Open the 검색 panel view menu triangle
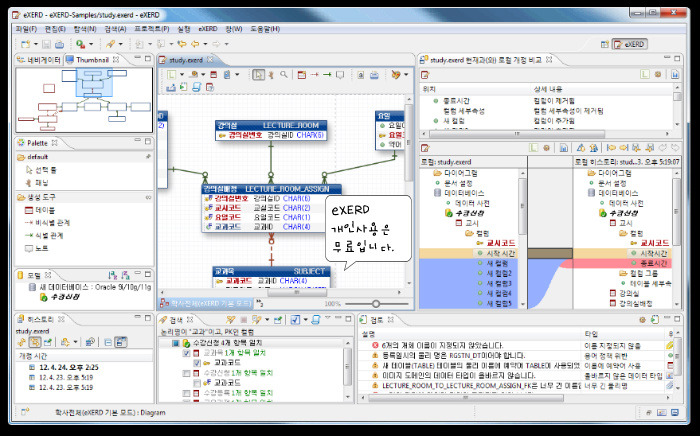This screenshot has width=700, height=436. point(327,319)
